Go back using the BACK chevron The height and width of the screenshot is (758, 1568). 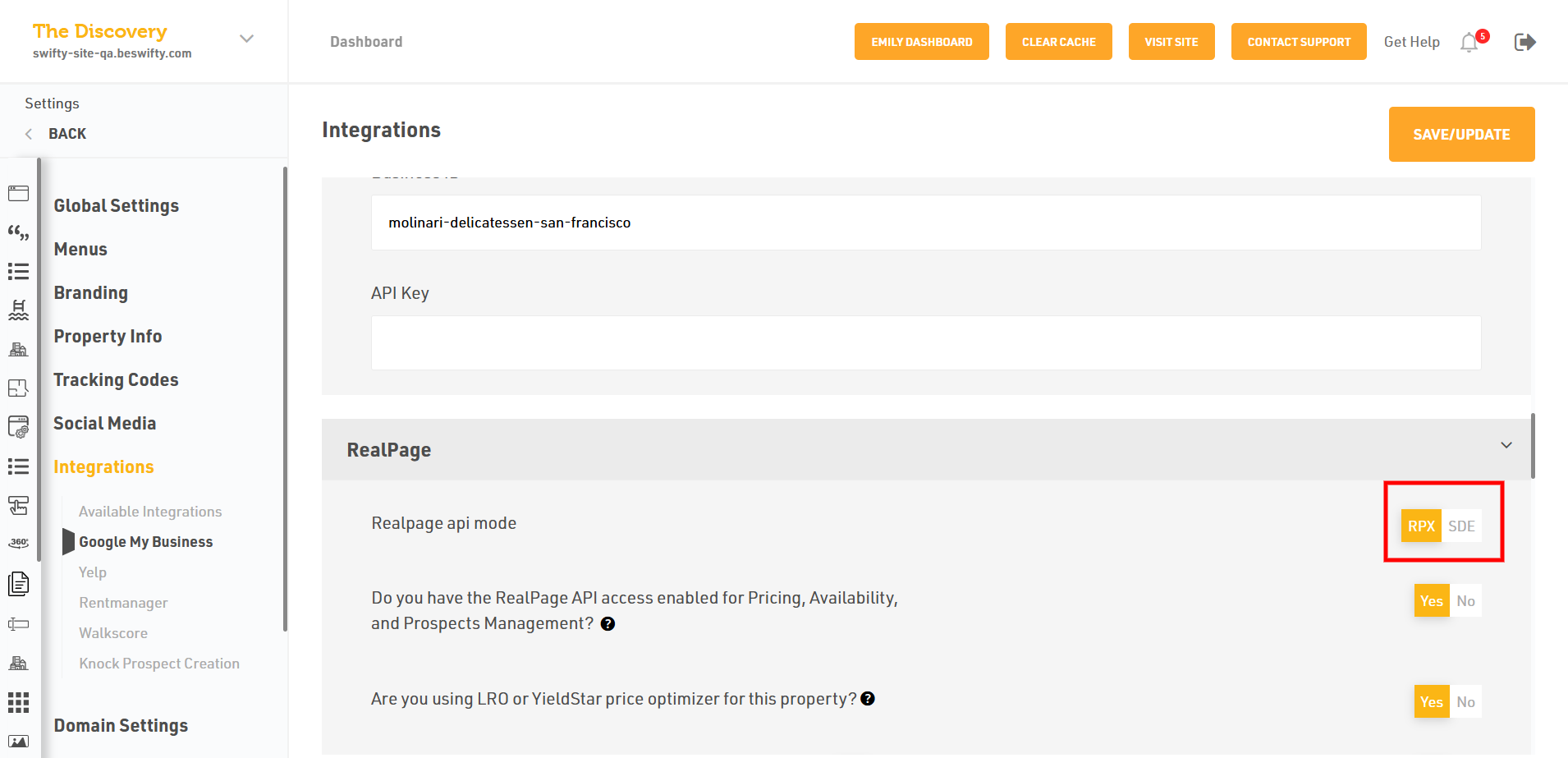(30, 134)
